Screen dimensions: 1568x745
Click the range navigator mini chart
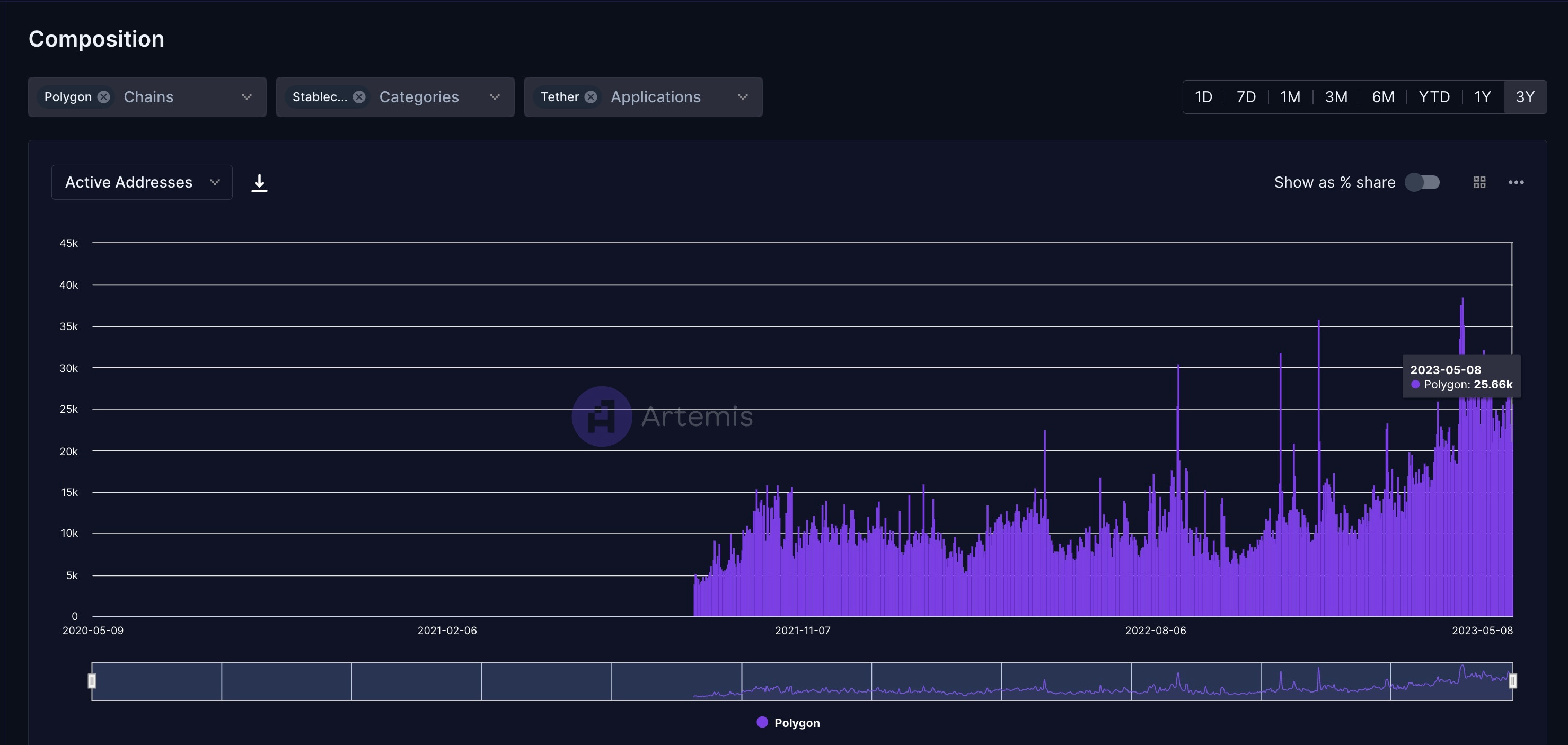coord(802,681)
